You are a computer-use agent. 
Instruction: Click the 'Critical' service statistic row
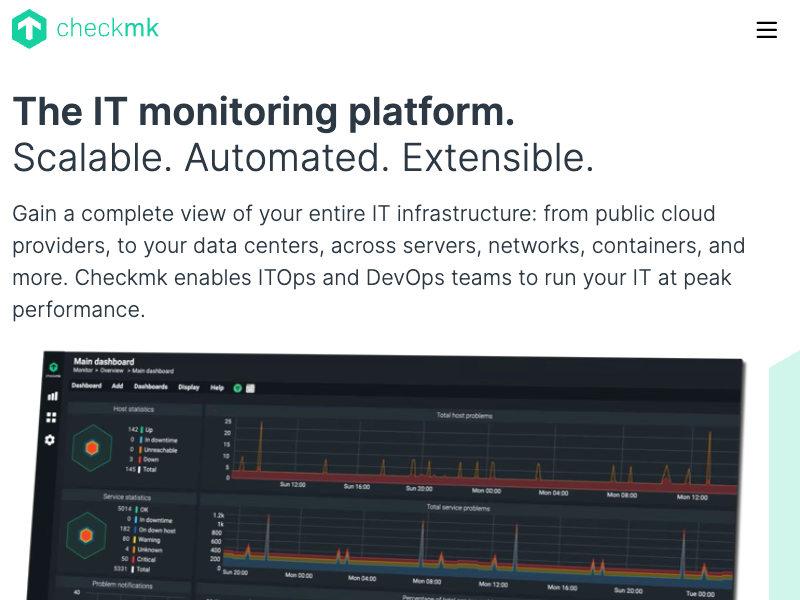click(x=138, y=559)
